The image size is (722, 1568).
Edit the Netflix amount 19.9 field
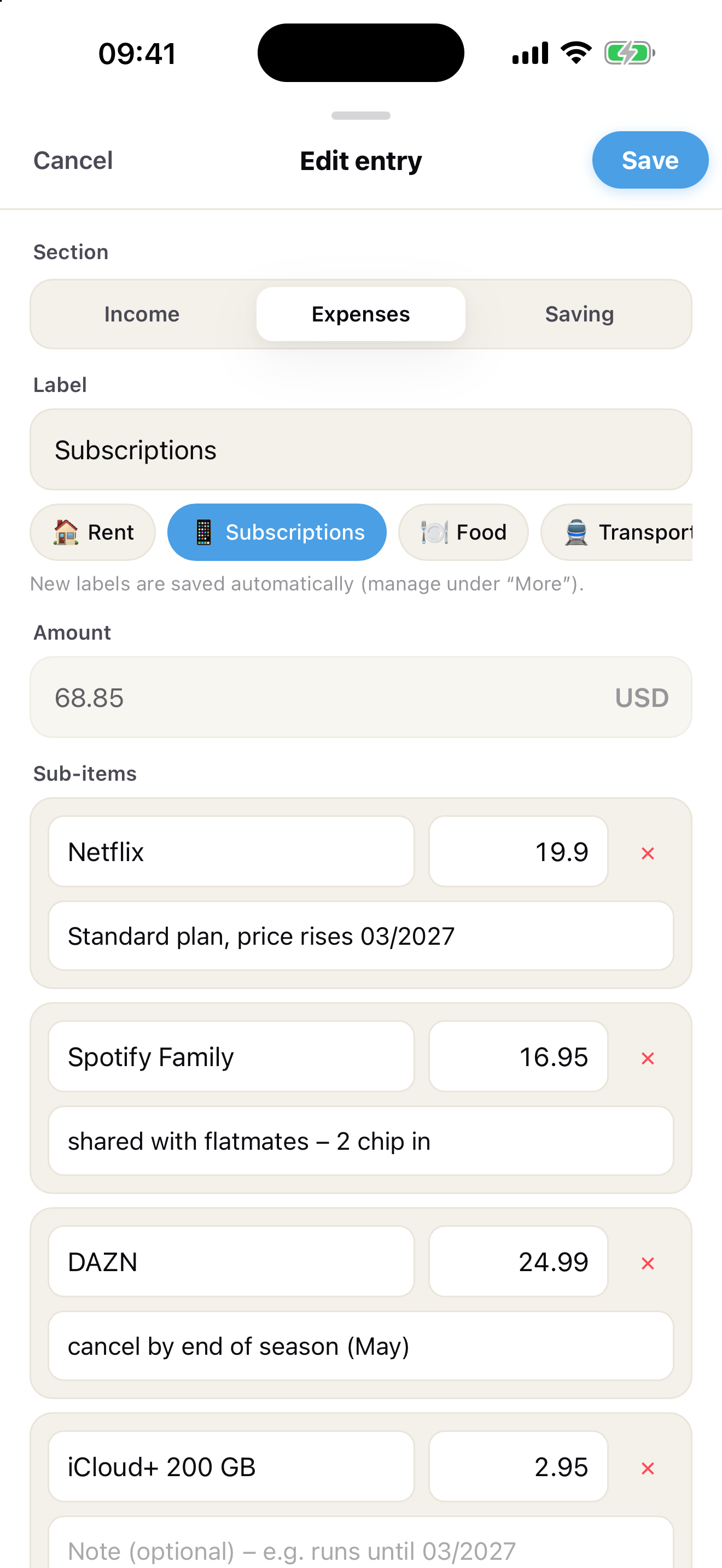coord(518,852)
